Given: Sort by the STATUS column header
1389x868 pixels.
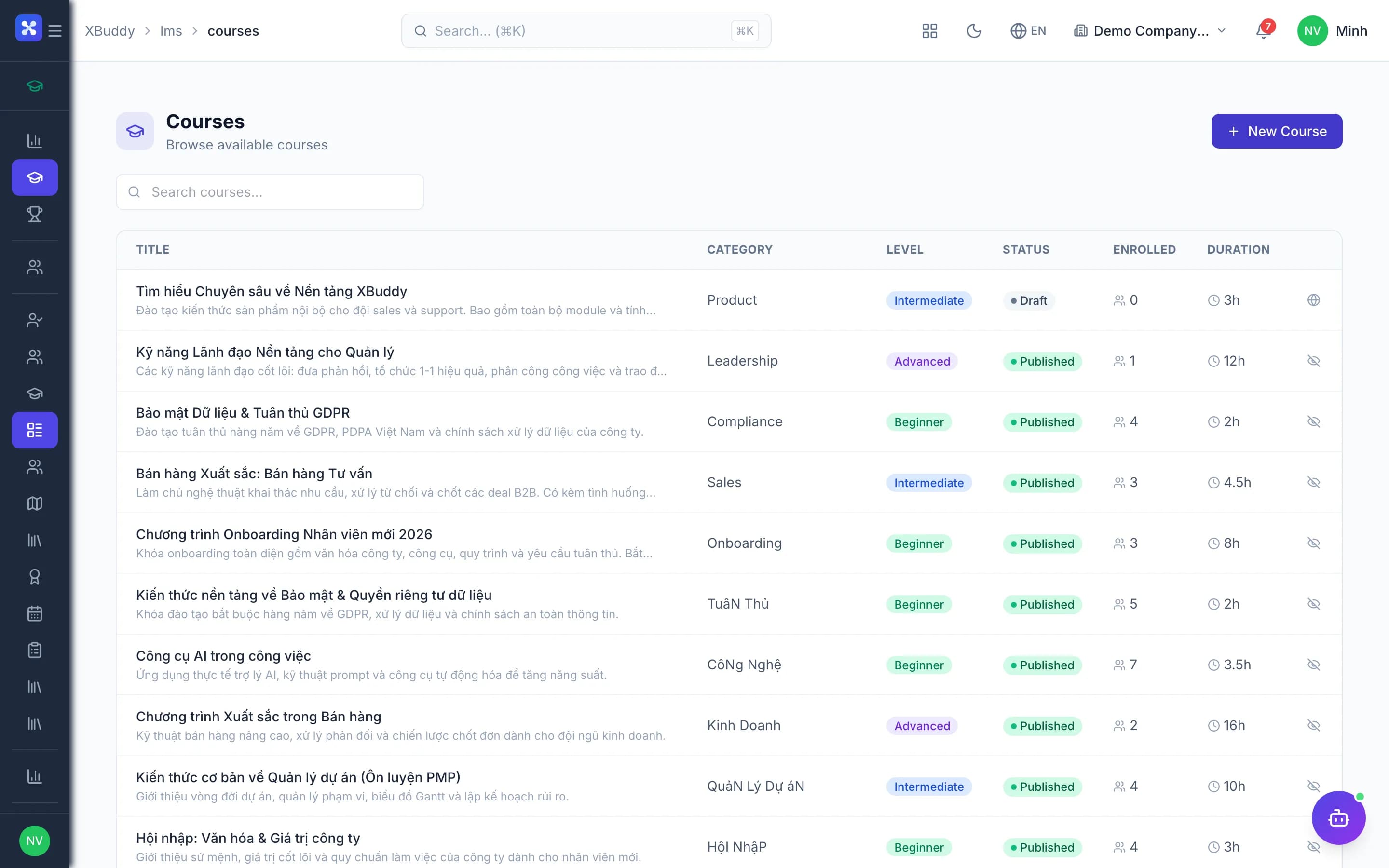Looking at the screenshot, I should (x=1026, y=250).
